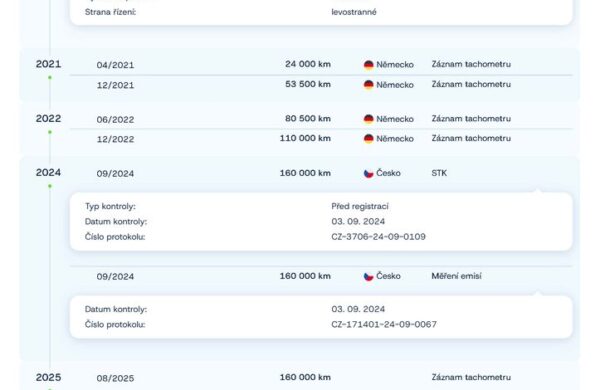The image size is (600, 390).
Task: Click the protocol number CZ-3706-24-09-0109
Action: point(378,237)
